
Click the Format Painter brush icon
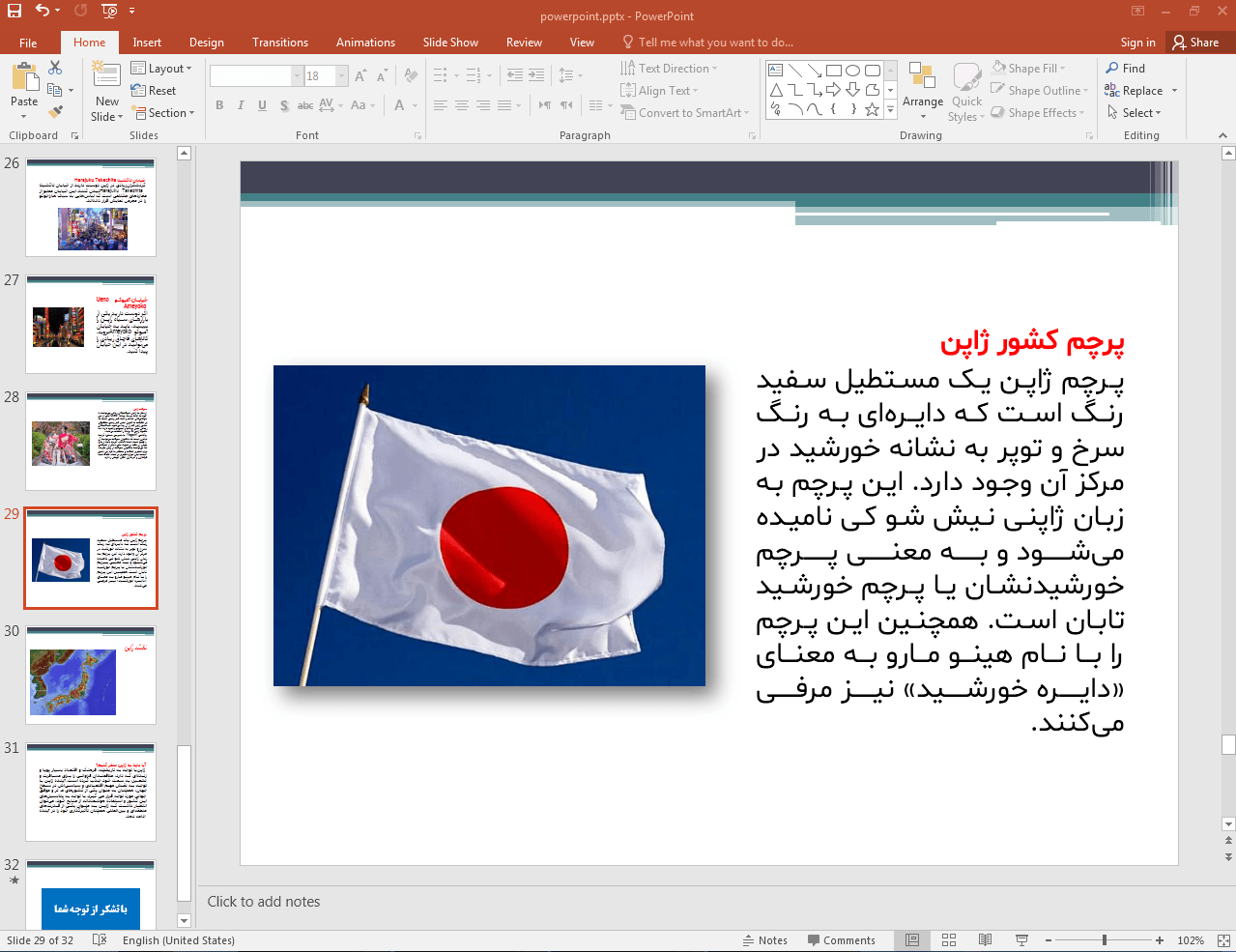point(55,112)
